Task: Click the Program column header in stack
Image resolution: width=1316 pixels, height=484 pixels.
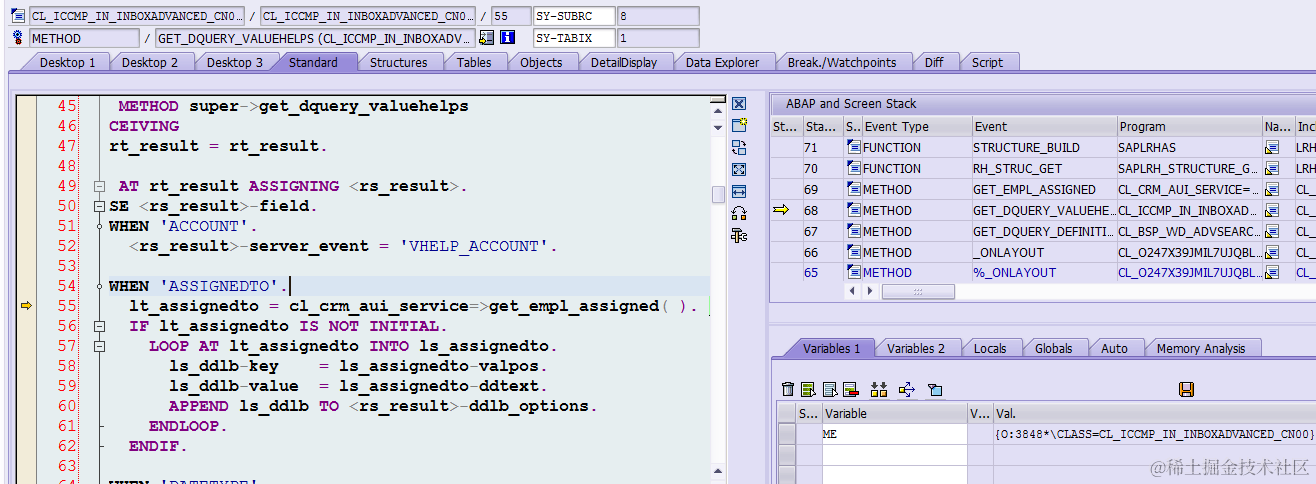Action: (x=1189, y=127)
